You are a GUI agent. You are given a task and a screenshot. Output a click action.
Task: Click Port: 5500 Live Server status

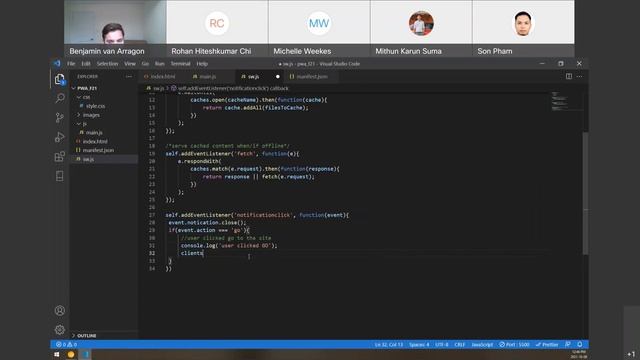click(514, 344)
